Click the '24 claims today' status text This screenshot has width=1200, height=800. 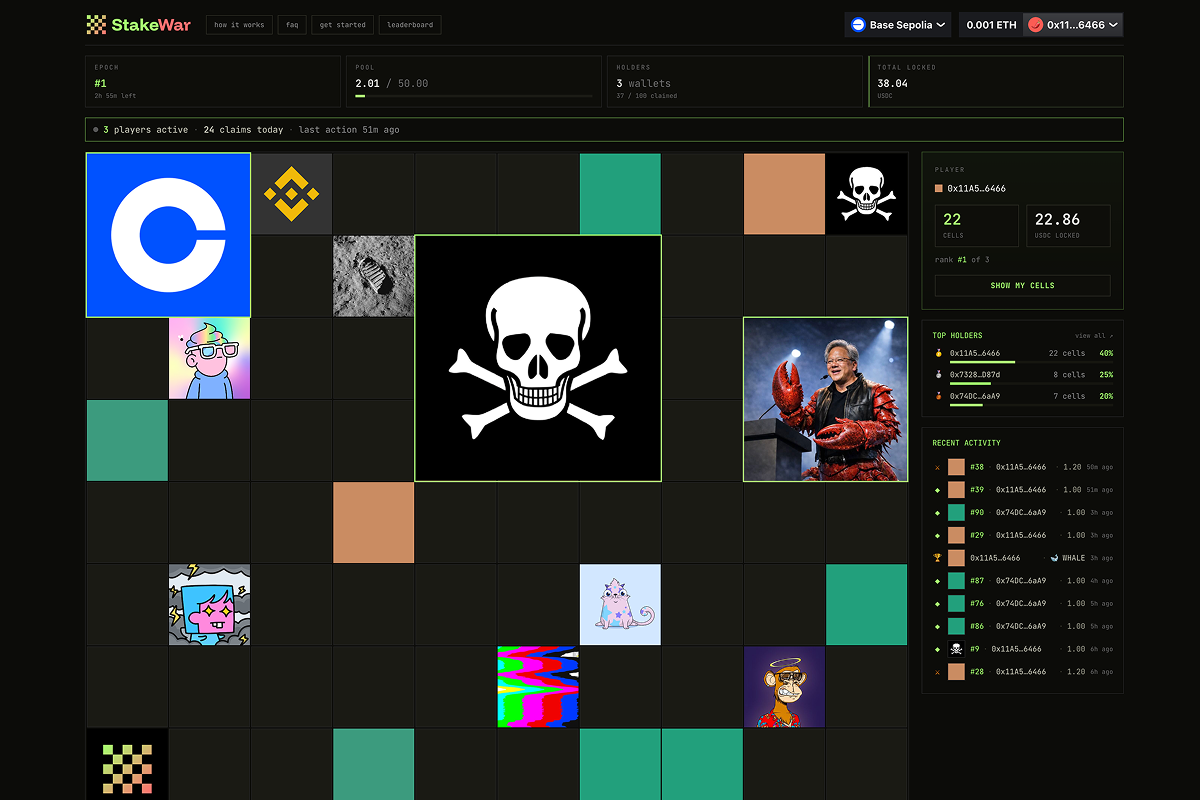(243, 130)
